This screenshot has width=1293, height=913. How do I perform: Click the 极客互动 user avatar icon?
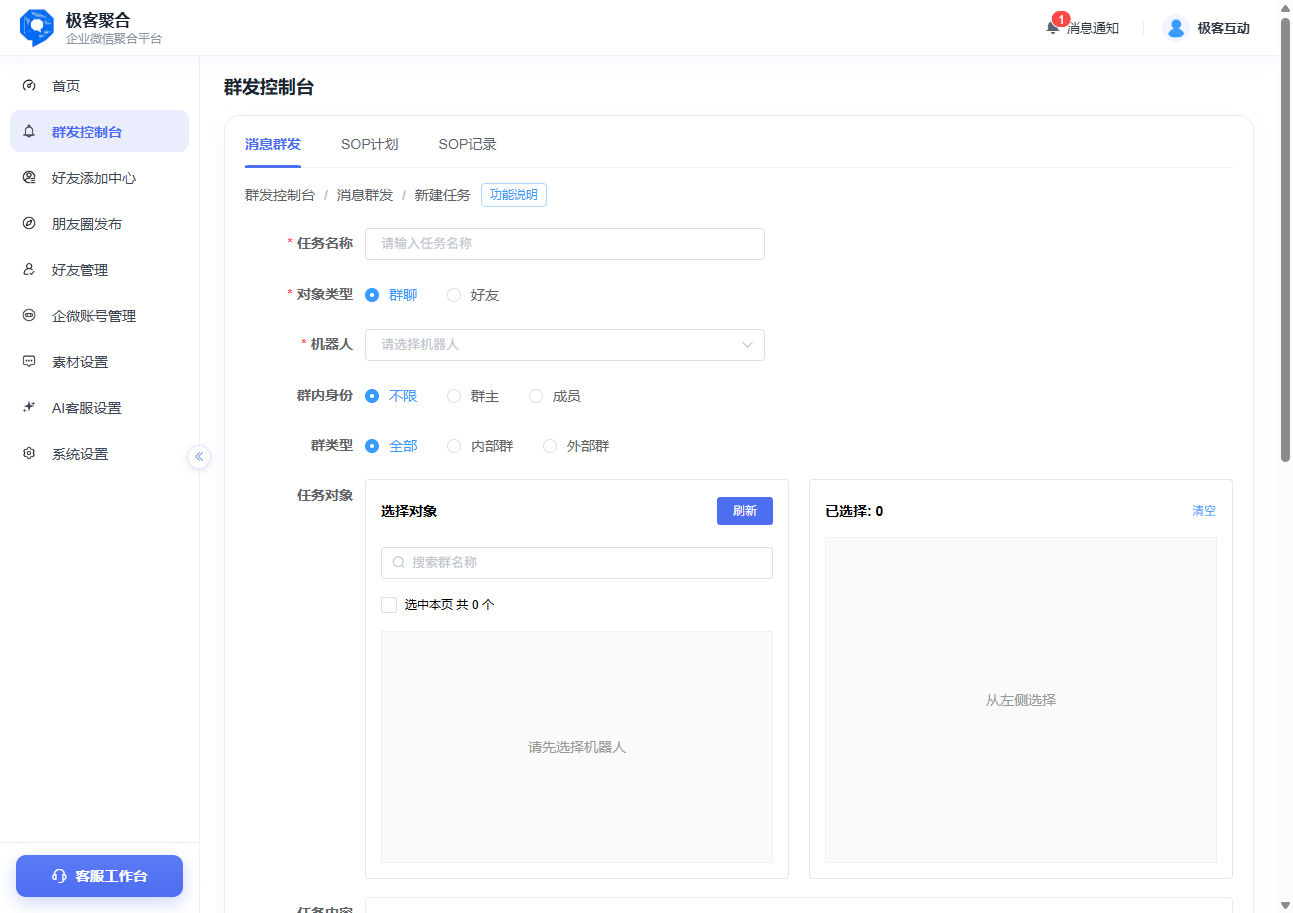point(1176,28)
